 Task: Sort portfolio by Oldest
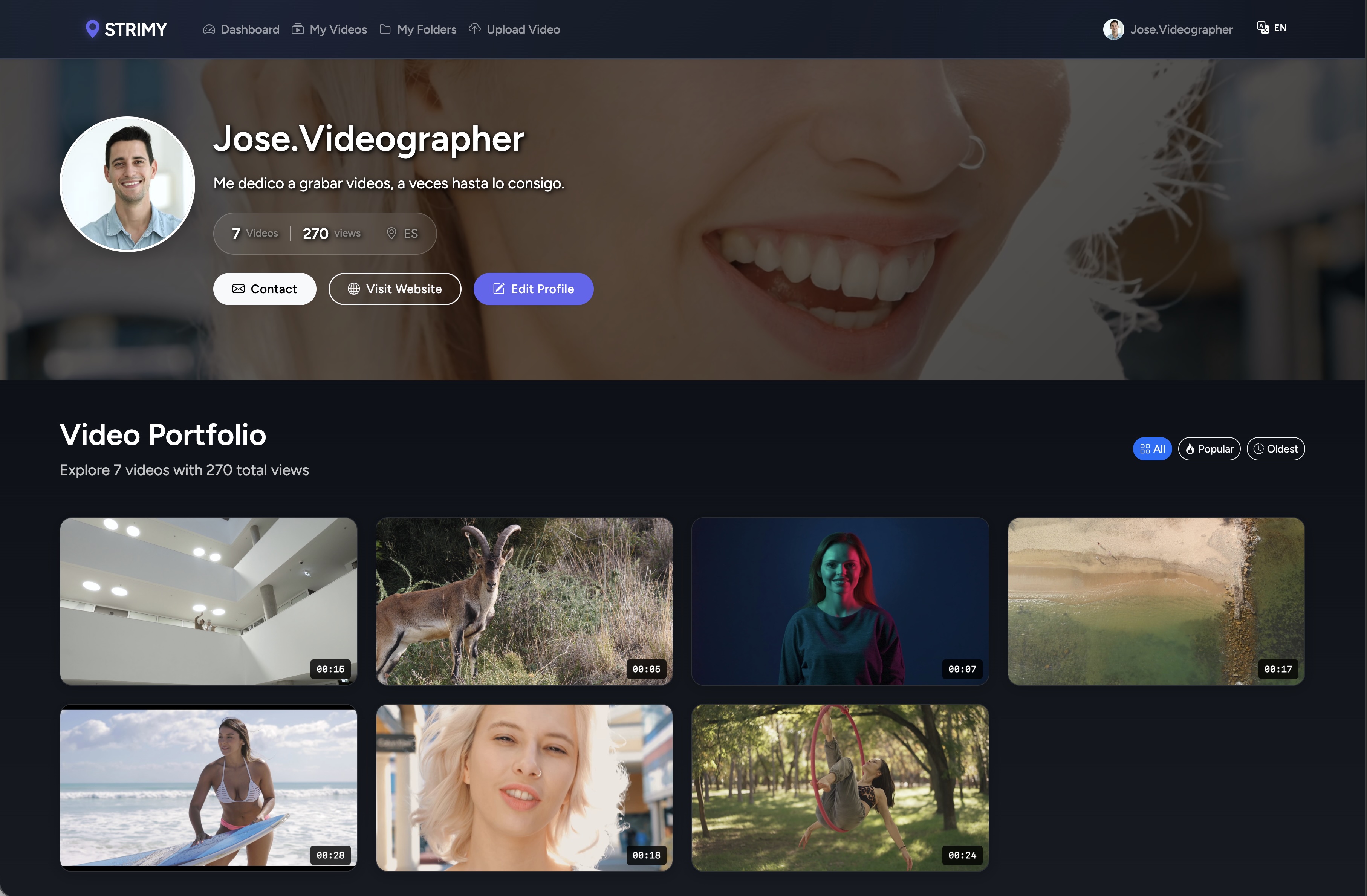click(x=1275, y=449)
